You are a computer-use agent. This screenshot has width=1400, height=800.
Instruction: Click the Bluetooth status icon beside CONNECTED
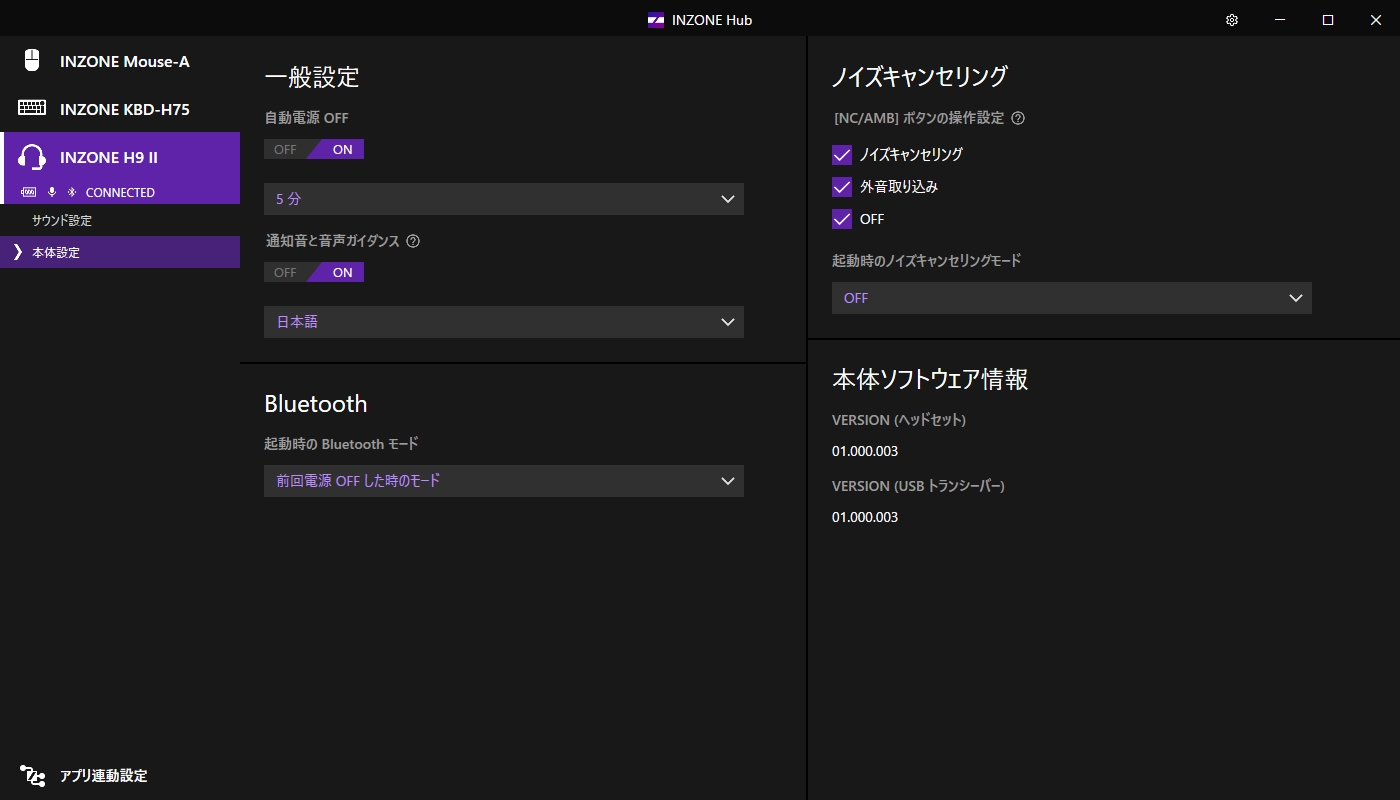[71, 192]
